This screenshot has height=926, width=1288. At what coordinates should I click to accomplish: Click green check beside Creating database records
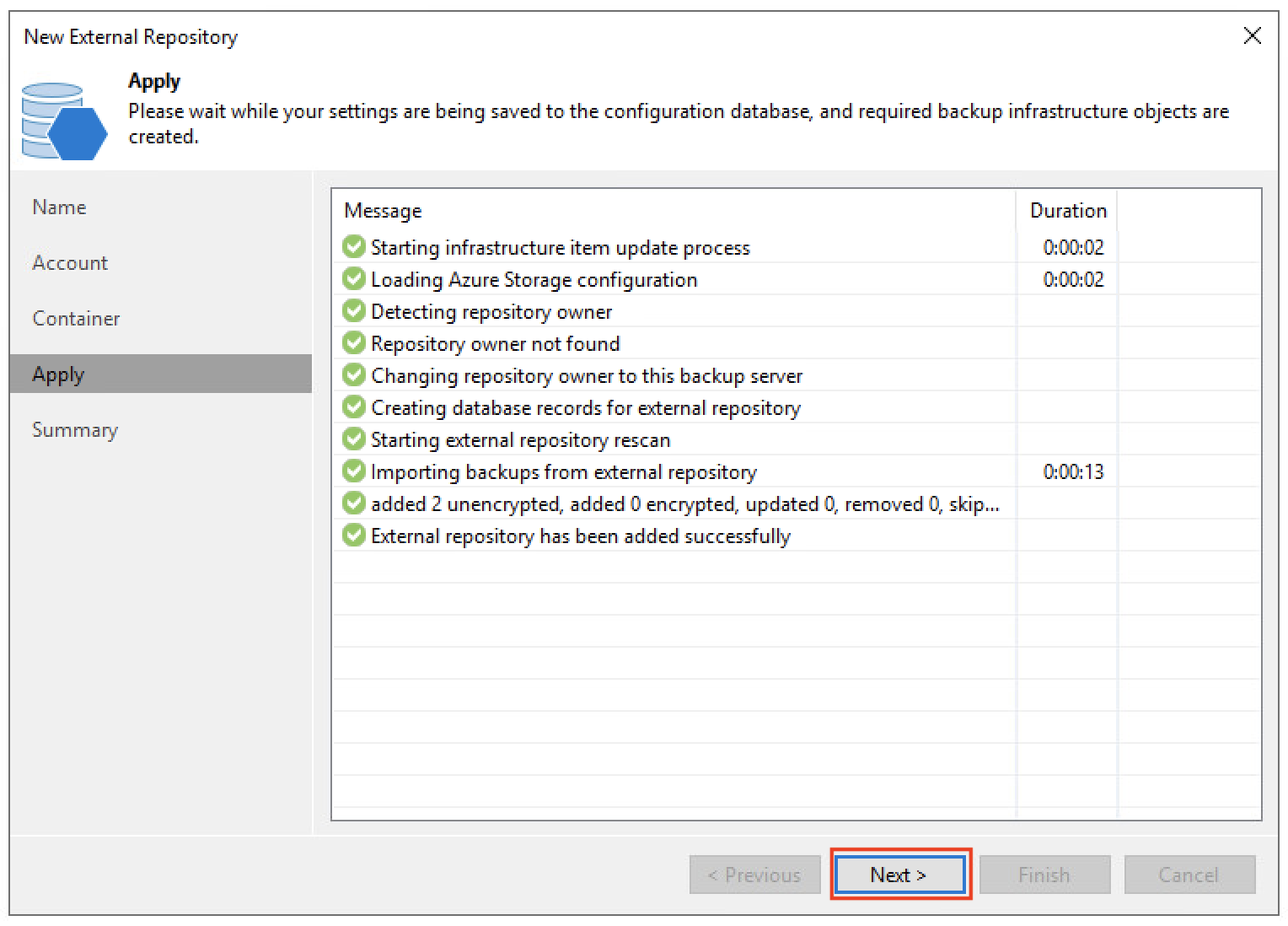tap(354, 407)
